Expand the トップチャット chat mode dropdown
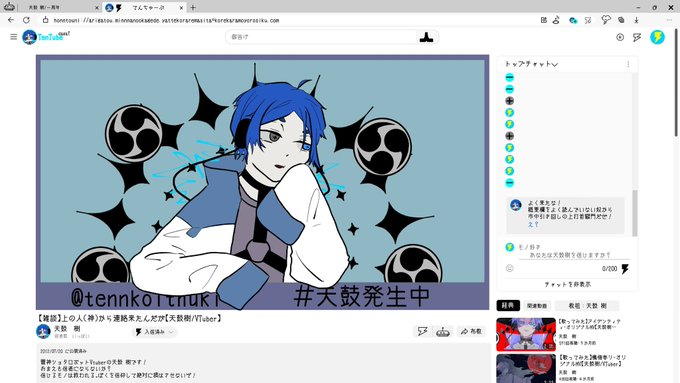 (531, 64)
